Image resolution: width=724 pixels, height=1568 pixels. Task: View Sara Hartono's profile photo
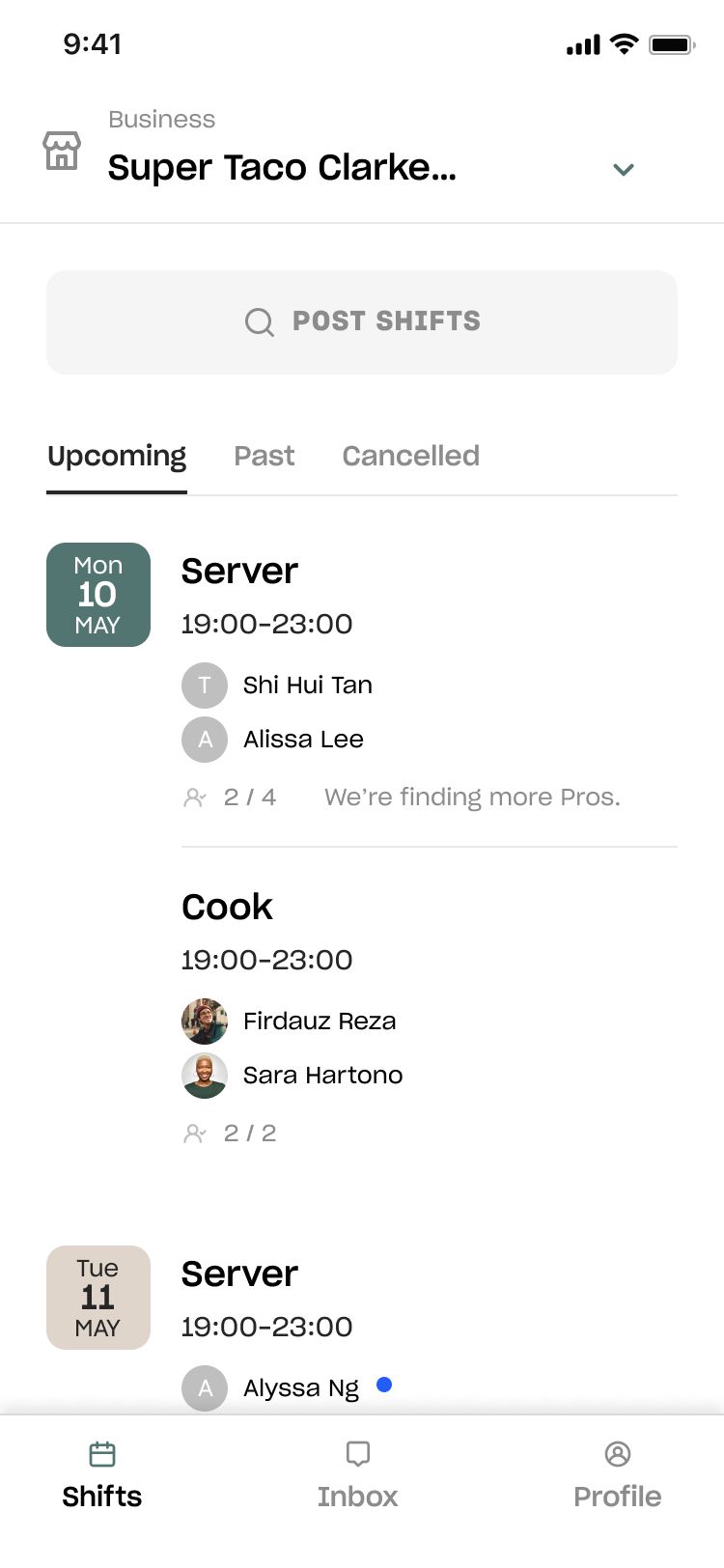[205, 1076]
